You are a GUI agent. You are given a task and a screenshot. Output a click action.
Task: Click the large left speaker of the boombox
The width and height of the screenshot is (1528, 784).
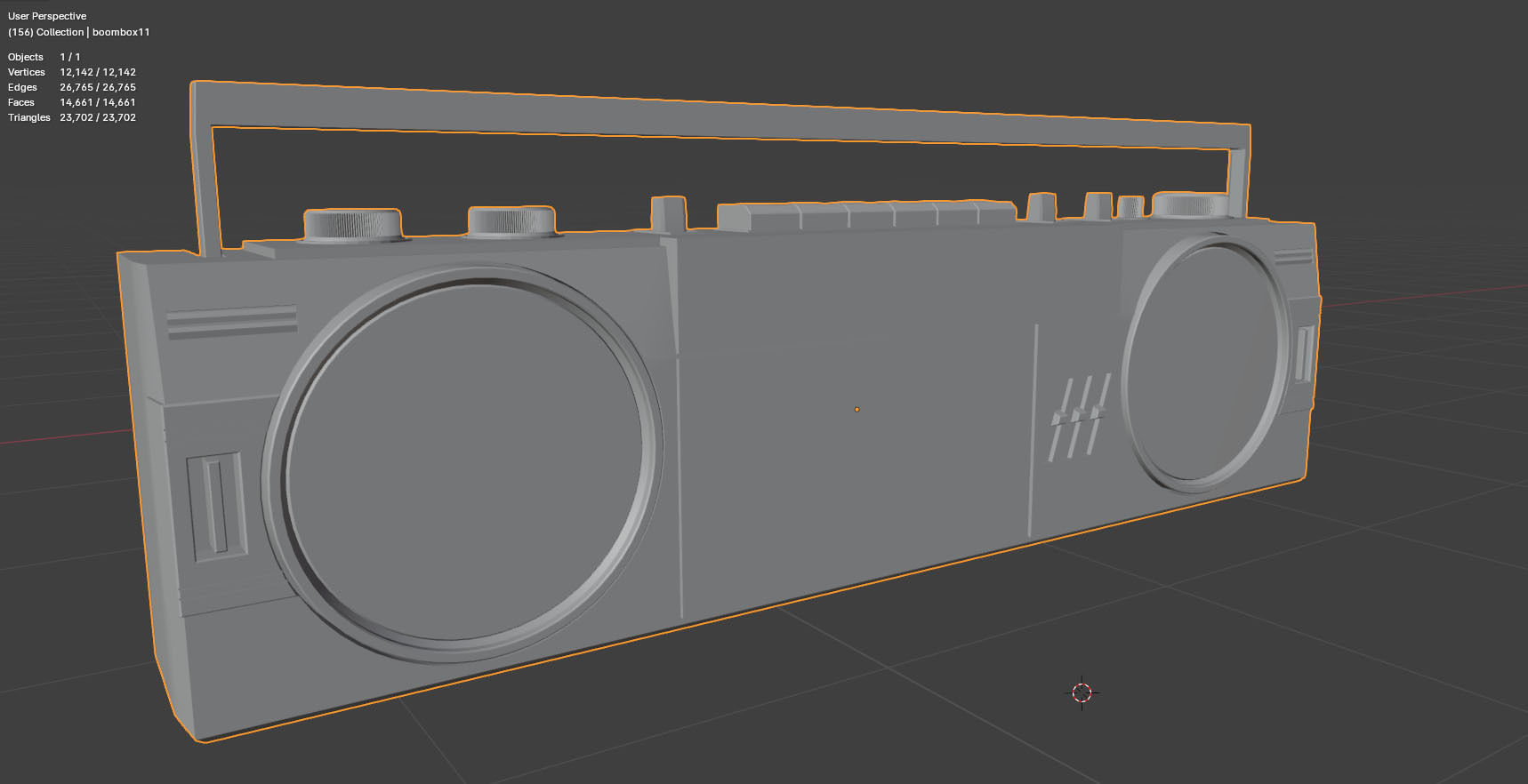point(462,462)
